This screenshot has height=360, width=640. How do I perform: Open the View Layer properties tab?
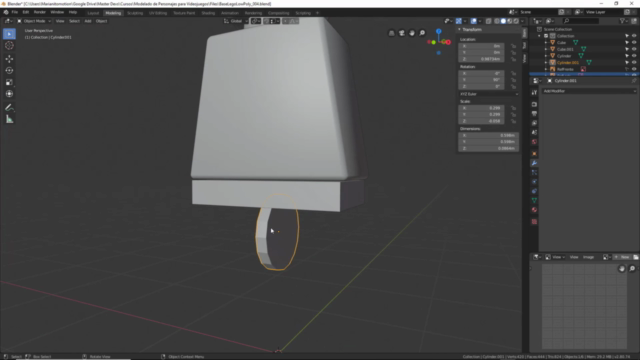click(x=534, y=123)
